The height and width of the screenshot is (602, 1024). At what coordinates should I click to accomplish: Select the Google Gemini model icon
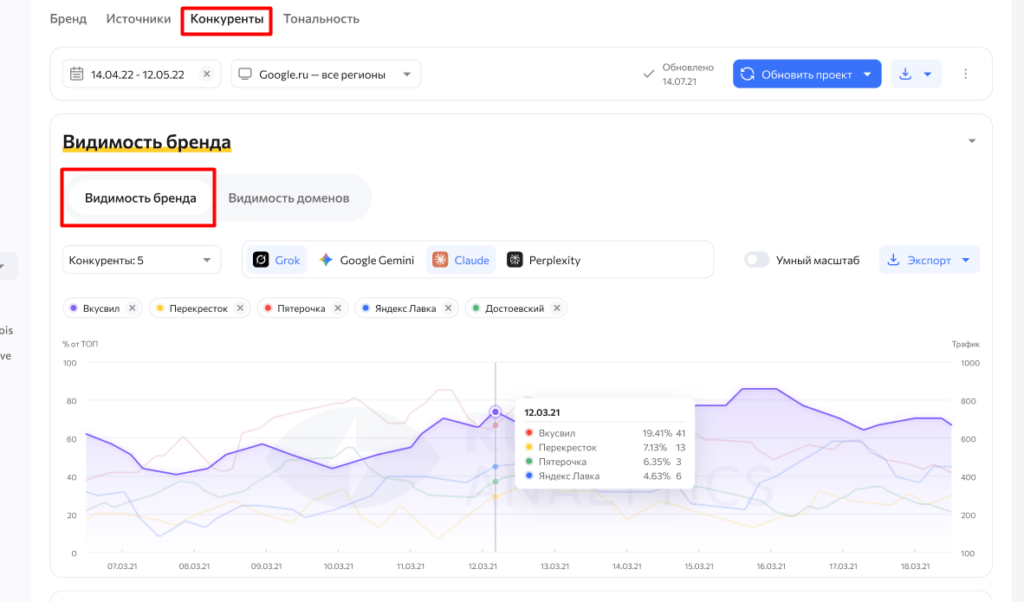325,260
